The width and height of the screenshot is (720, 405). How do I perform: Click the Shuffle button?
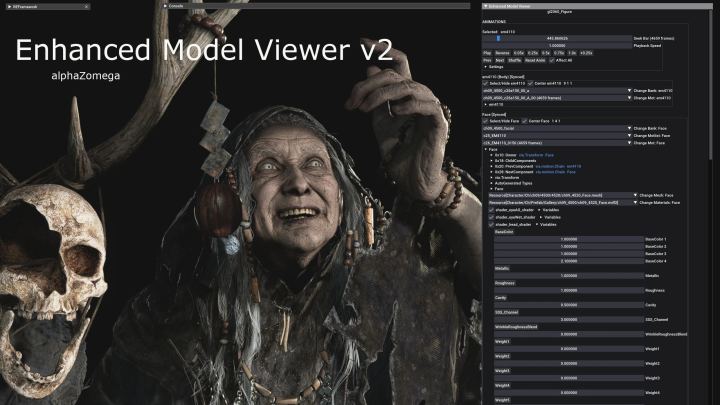pos(515,60)
